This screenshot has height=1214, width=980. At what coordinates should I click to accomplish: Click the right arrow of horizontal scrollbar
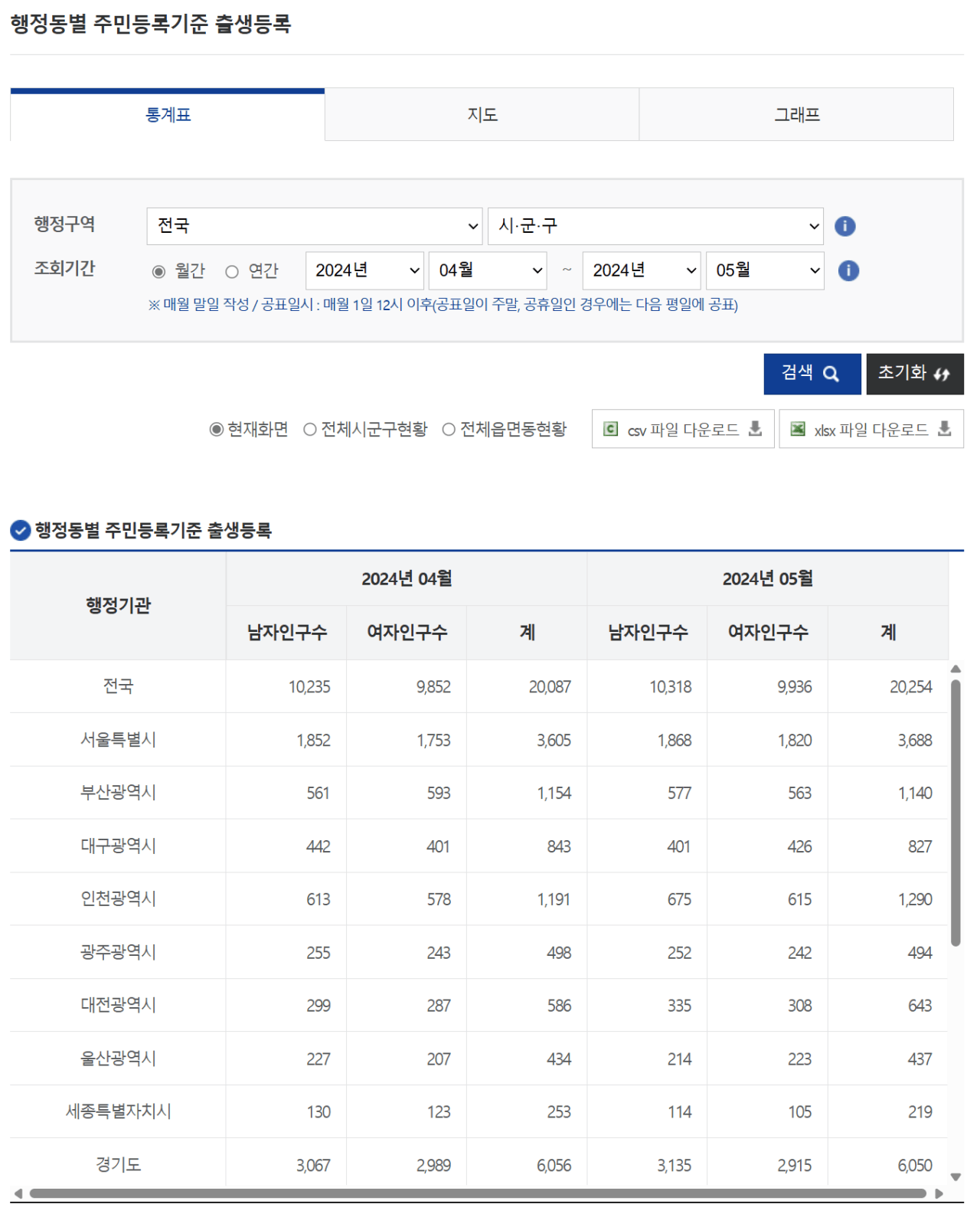[x=939, y=1193]
